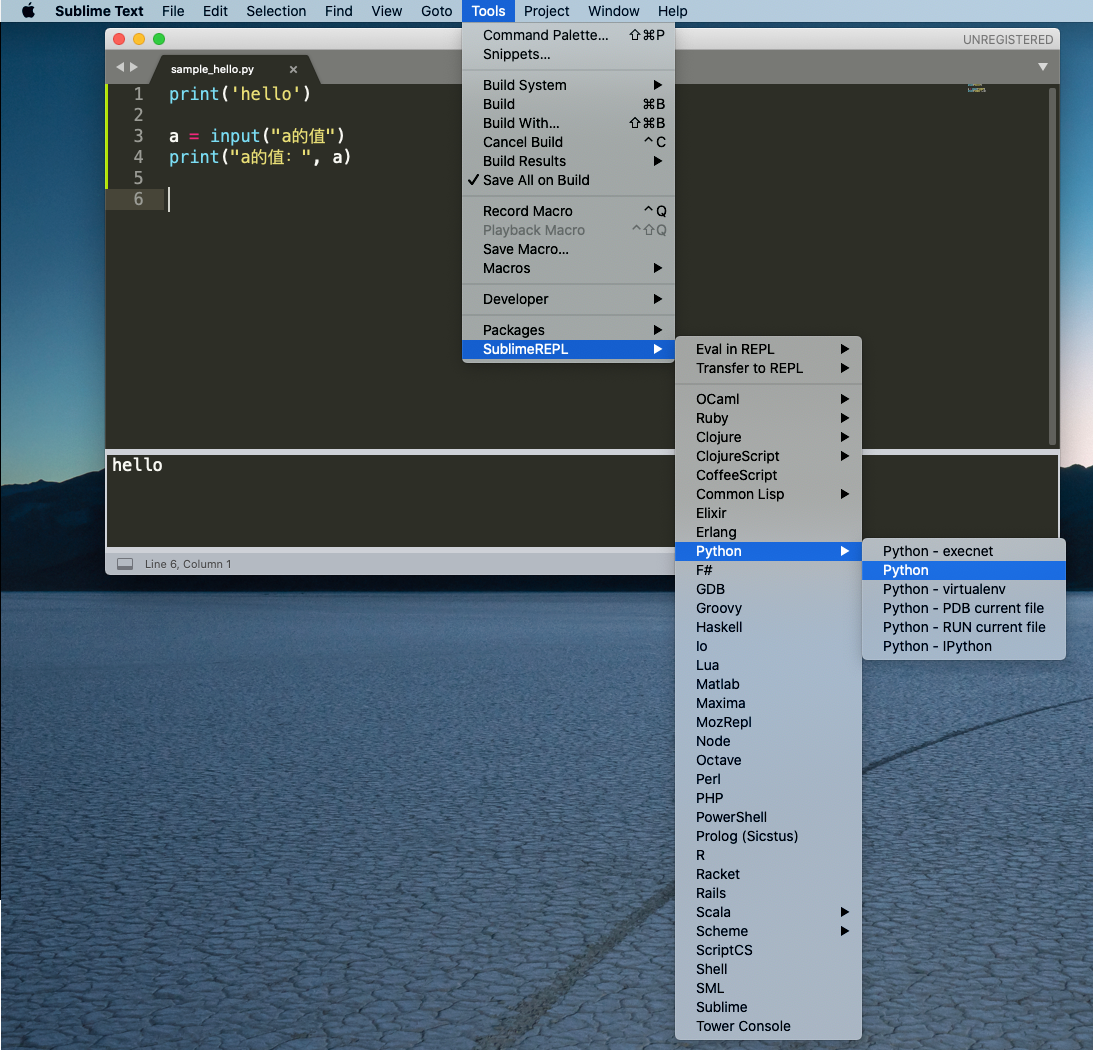This screenshot has width=1093, height=1050.
Task: Expand Eval in REPL submenu
Action: click(768, 349)
